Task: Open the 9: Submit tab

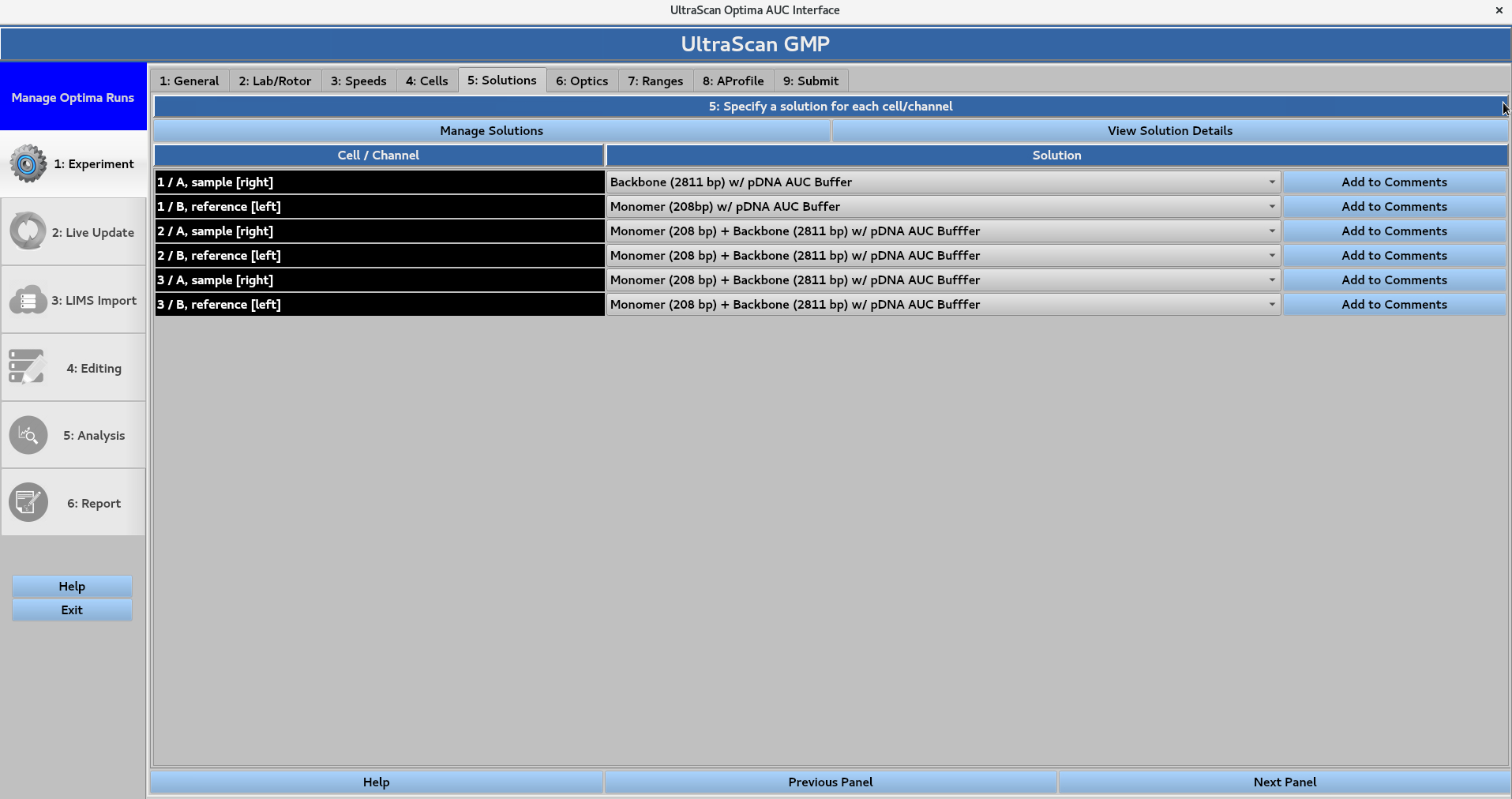Action: [x=811, y=80]
